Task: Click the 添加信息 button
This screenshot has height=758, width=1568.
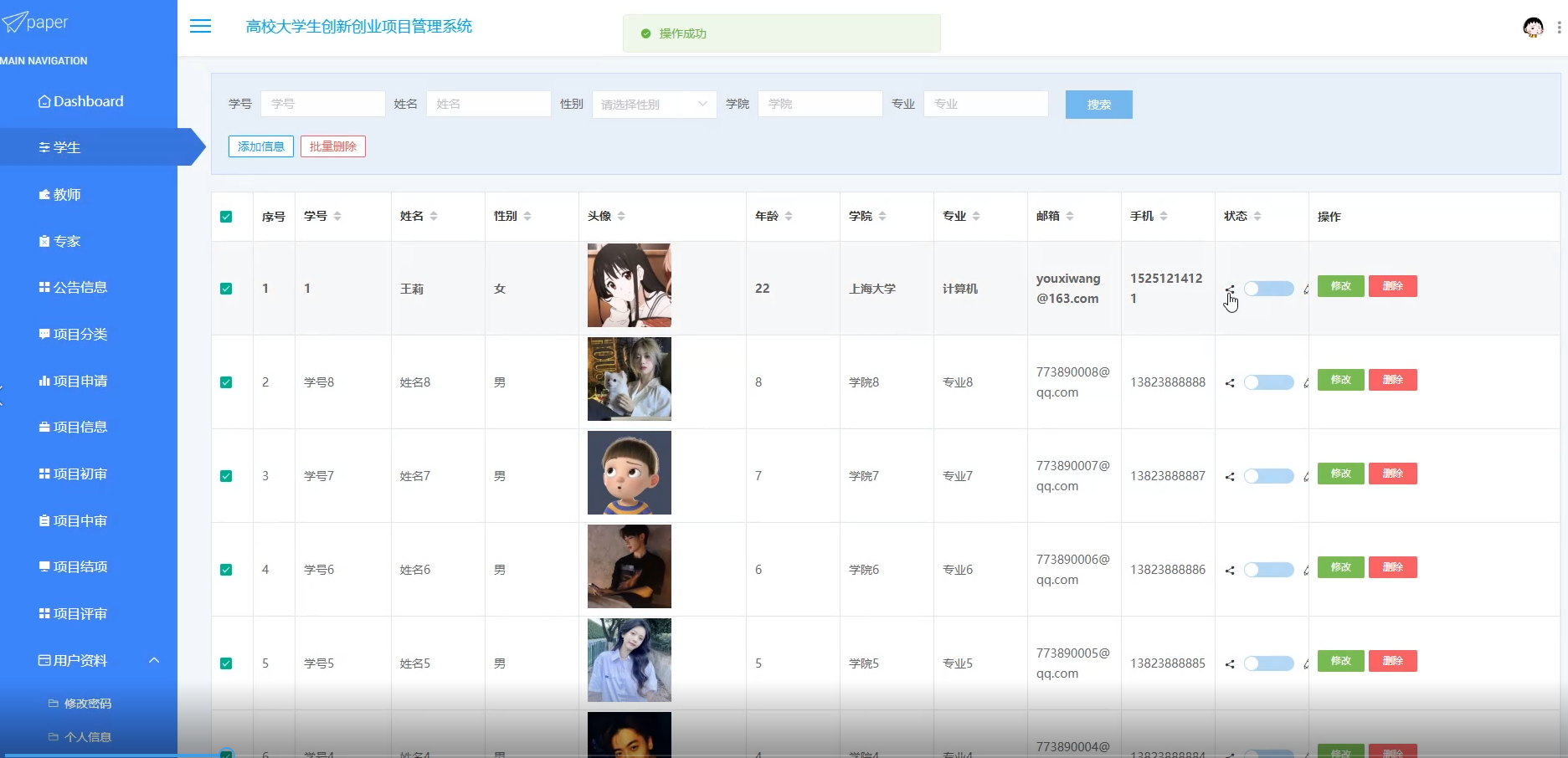Action: click(260, 146)
